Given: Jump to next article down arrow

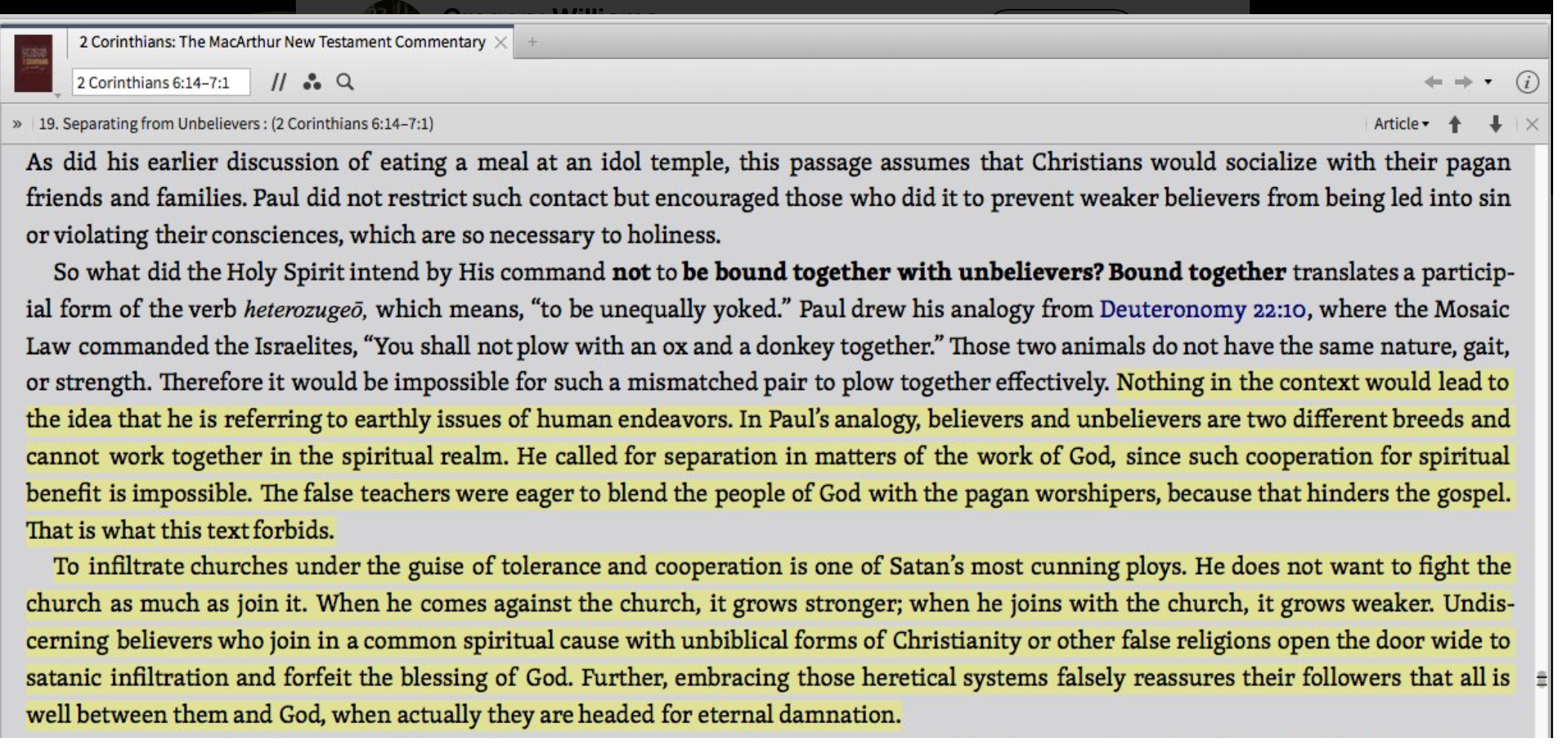Looking at the screenshot, I should point(1495,124).
